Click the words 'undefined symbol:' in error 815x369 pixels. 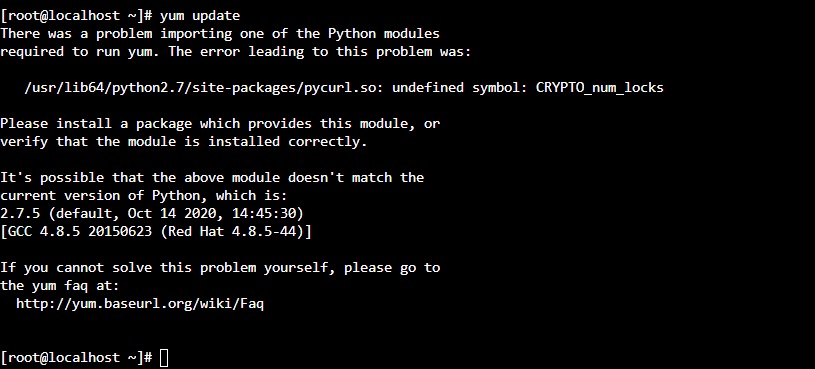[459, 88]
